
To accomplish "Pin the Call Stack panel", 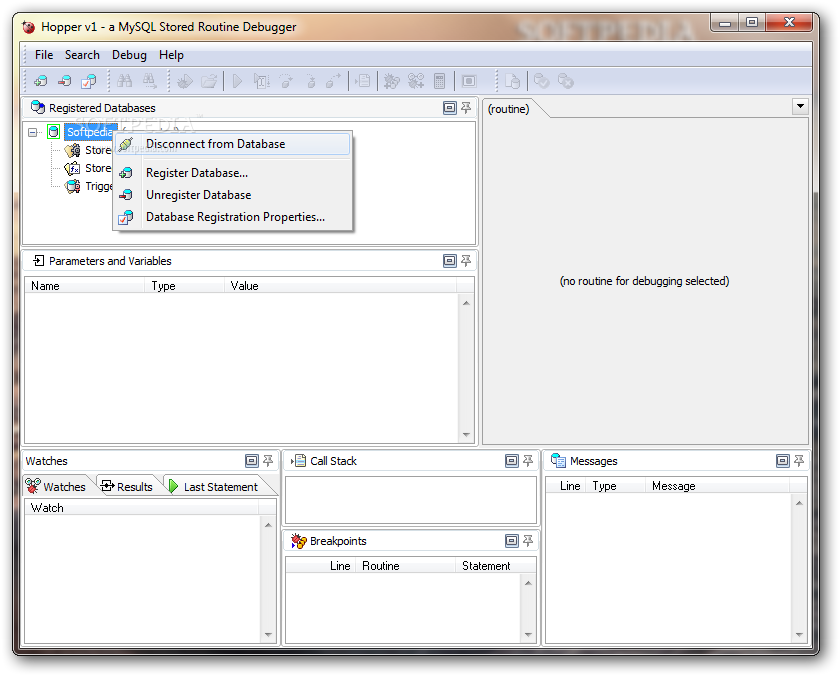I will (x=528, y=461).
